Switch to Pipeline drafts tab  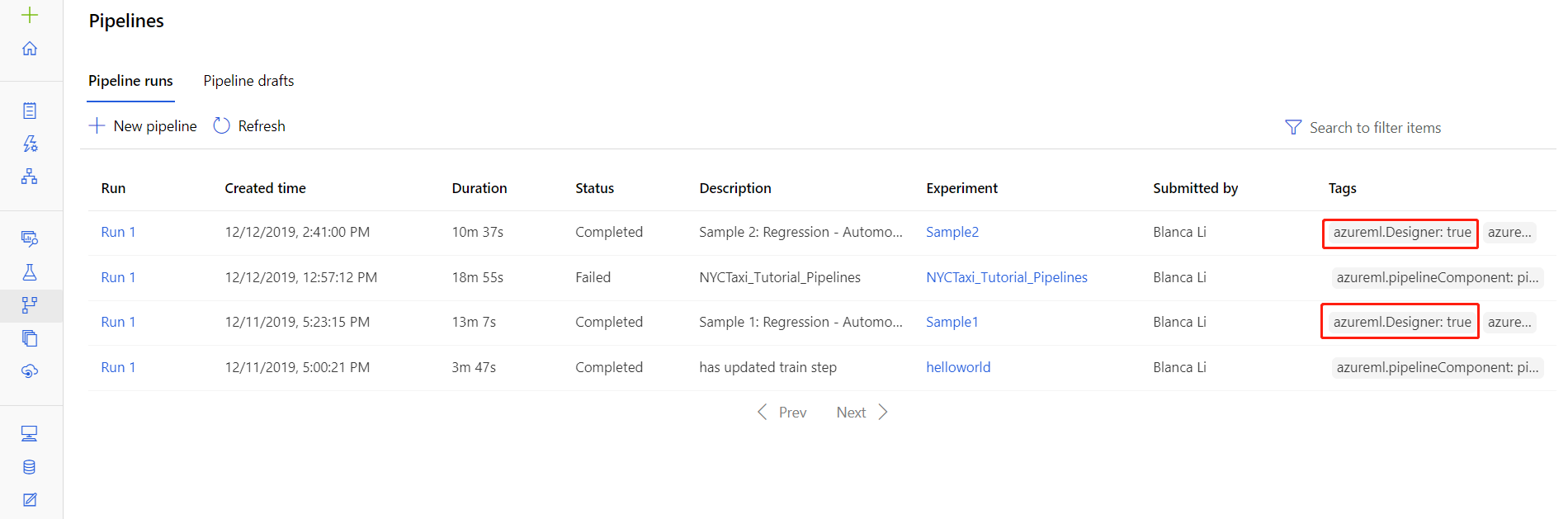click(248, 81)
